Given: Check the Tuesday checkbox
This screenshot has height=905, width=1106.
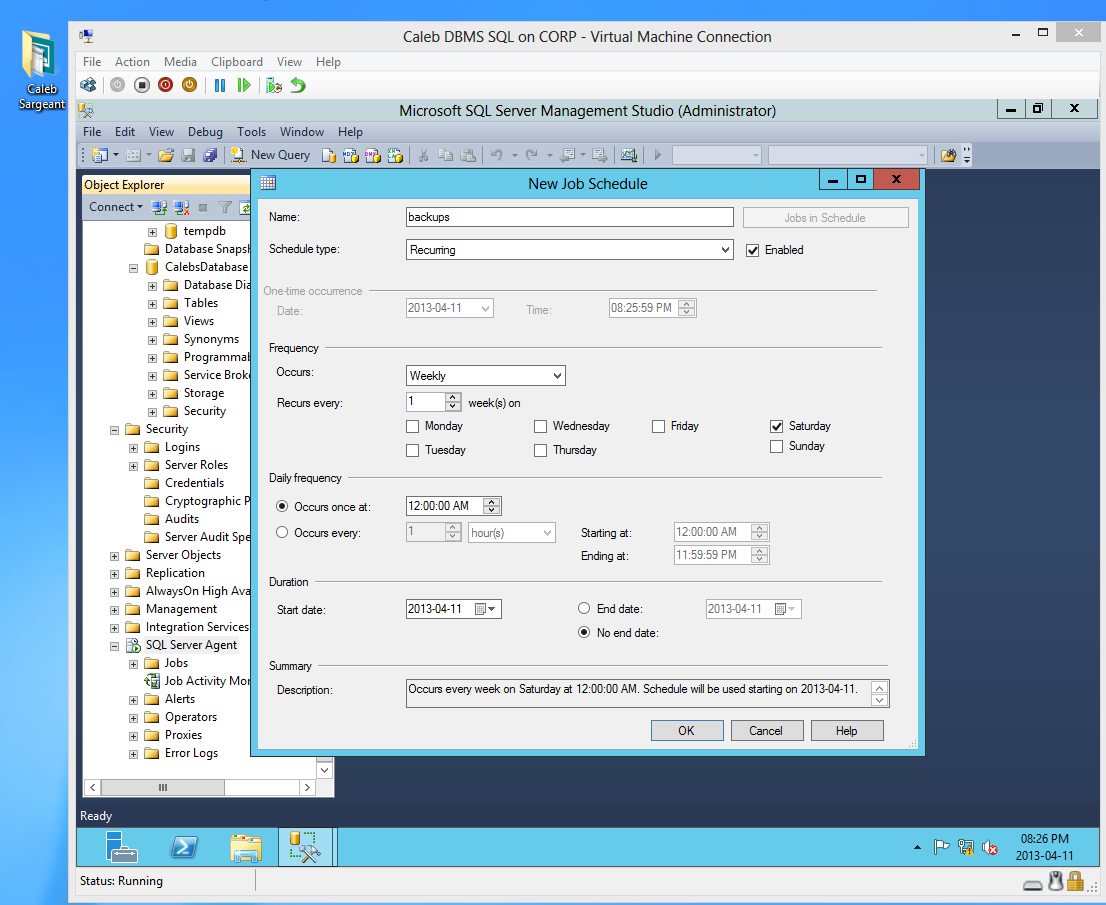Looking at the screenshot, I should [x=413, y=451].
